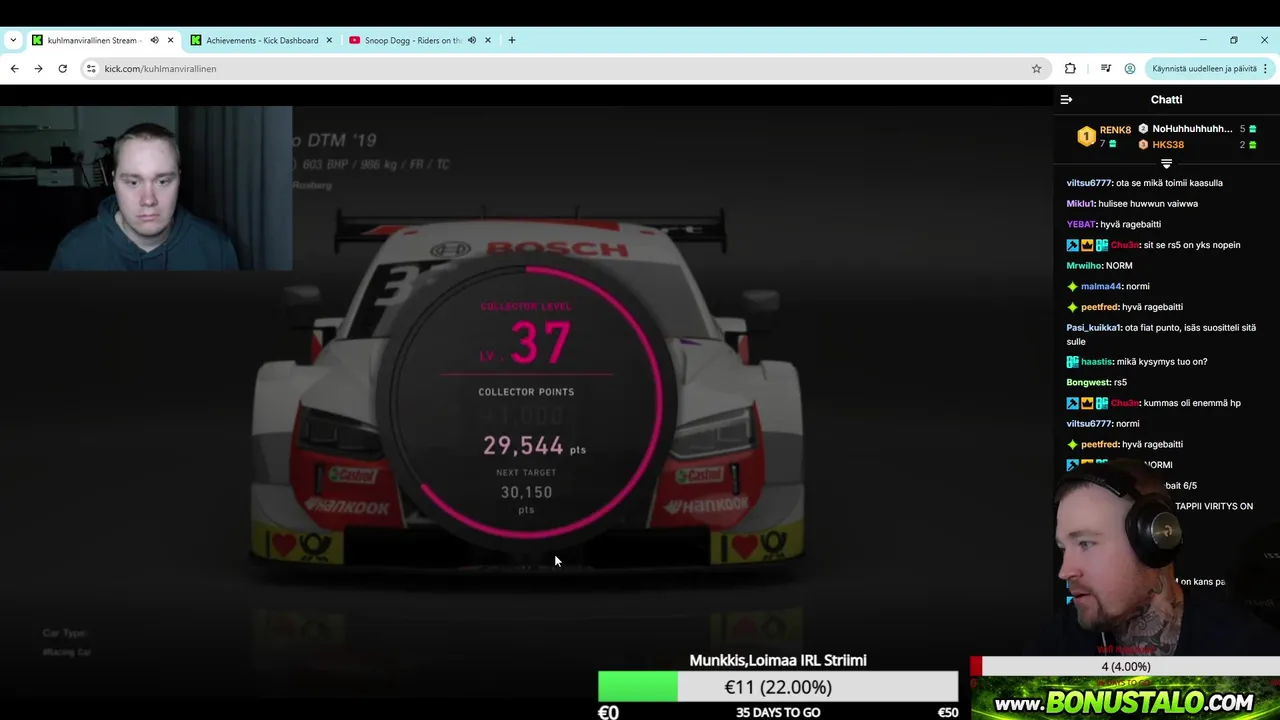Click chat username haastis
This screenshot has width=1280, height=720.
pos(1096,362)
